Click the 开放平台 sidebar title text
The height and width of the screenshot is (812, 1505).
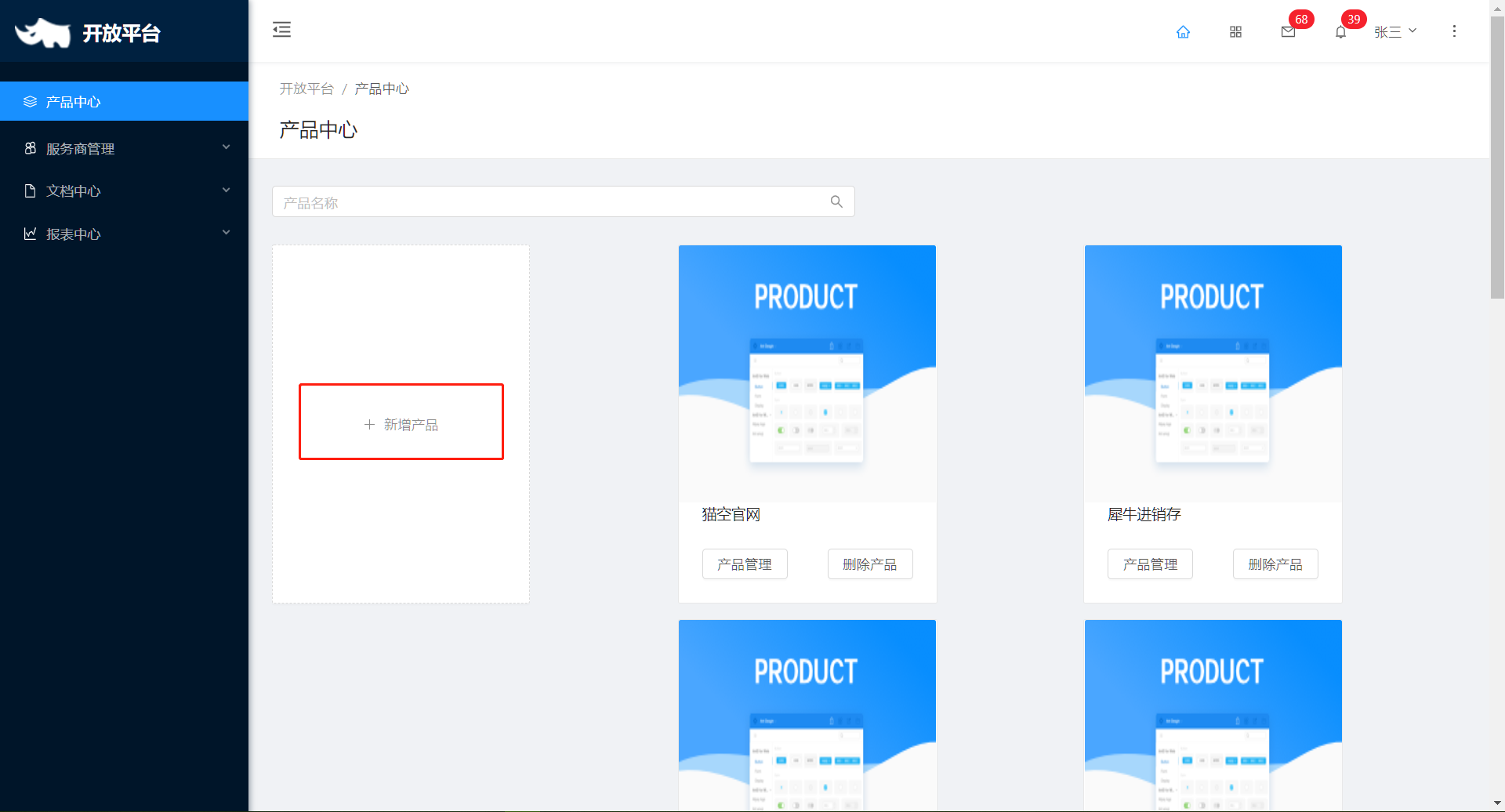tap(121, 33)
